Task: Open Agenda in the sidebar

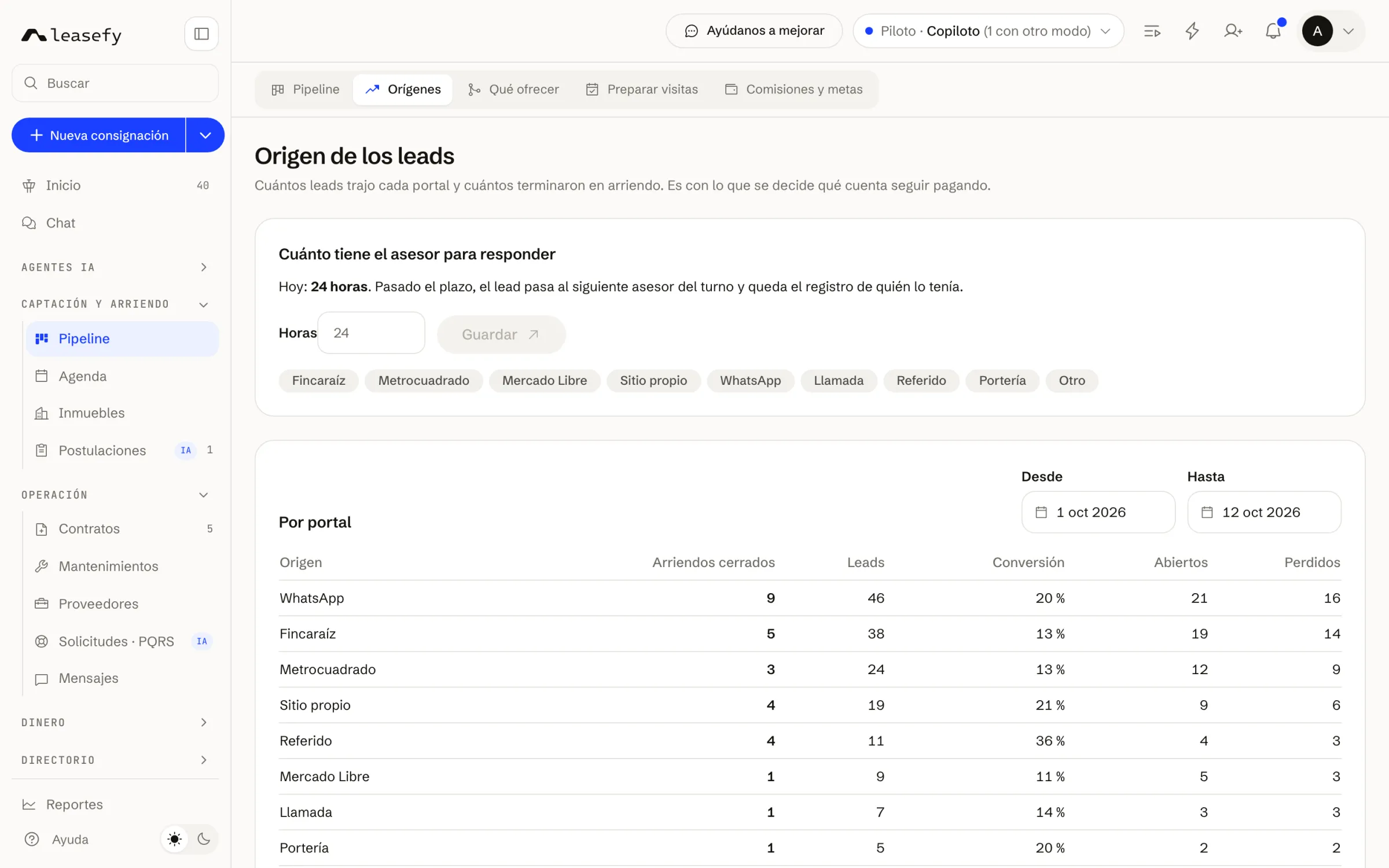Action: [x=122, y=376]
